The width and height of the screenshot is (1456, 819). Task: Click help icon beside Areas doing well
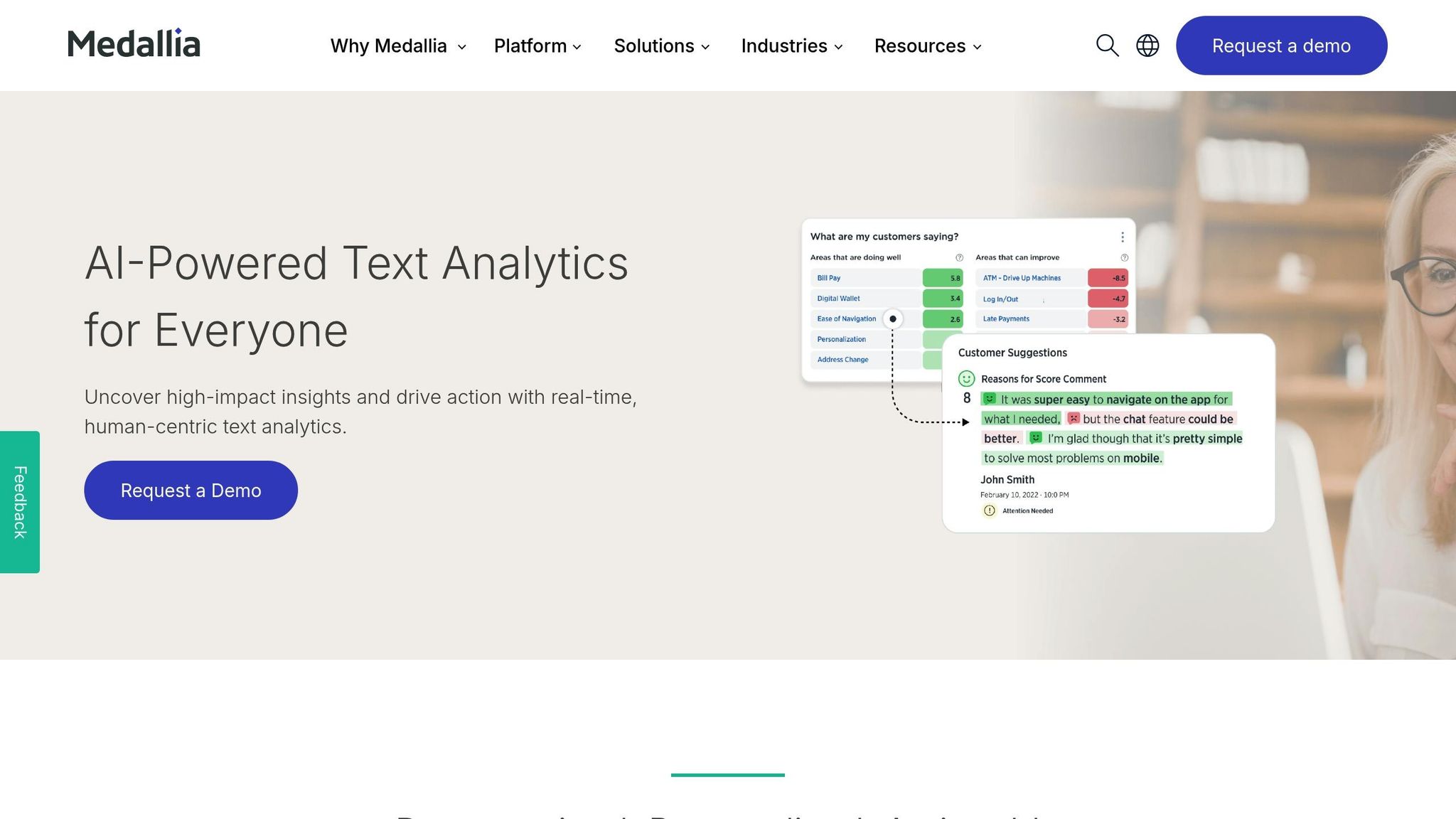[x=959, y=257]
